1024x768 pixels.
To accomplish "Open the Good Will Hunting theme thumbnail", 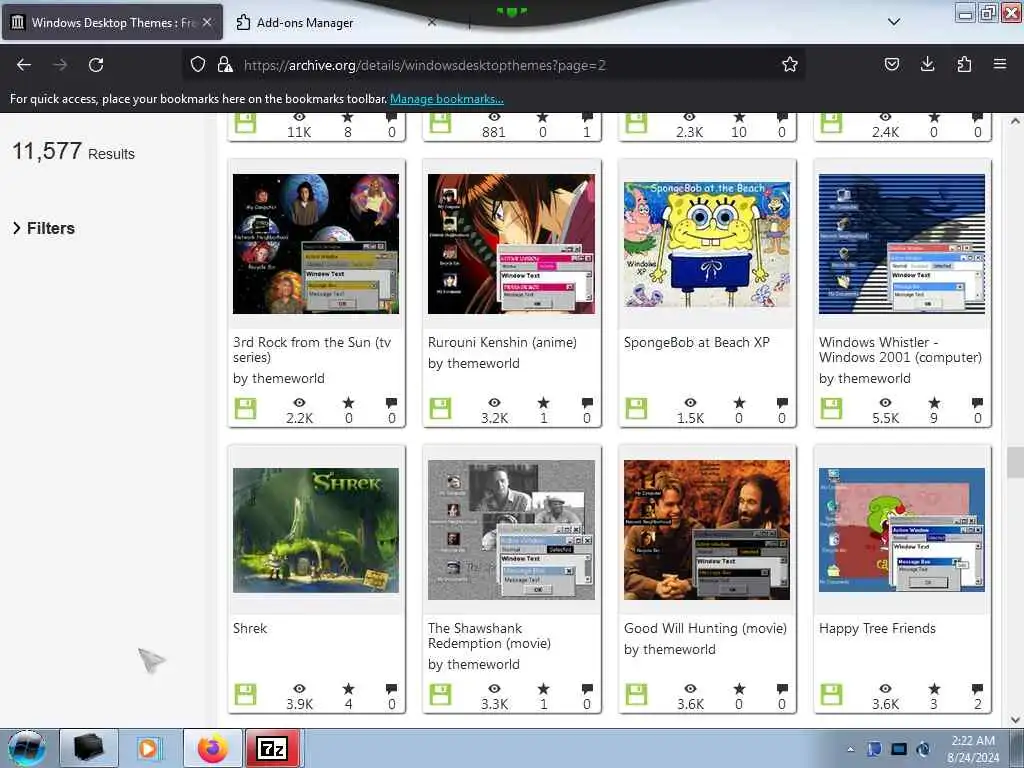I will click(x=707, y=530).
